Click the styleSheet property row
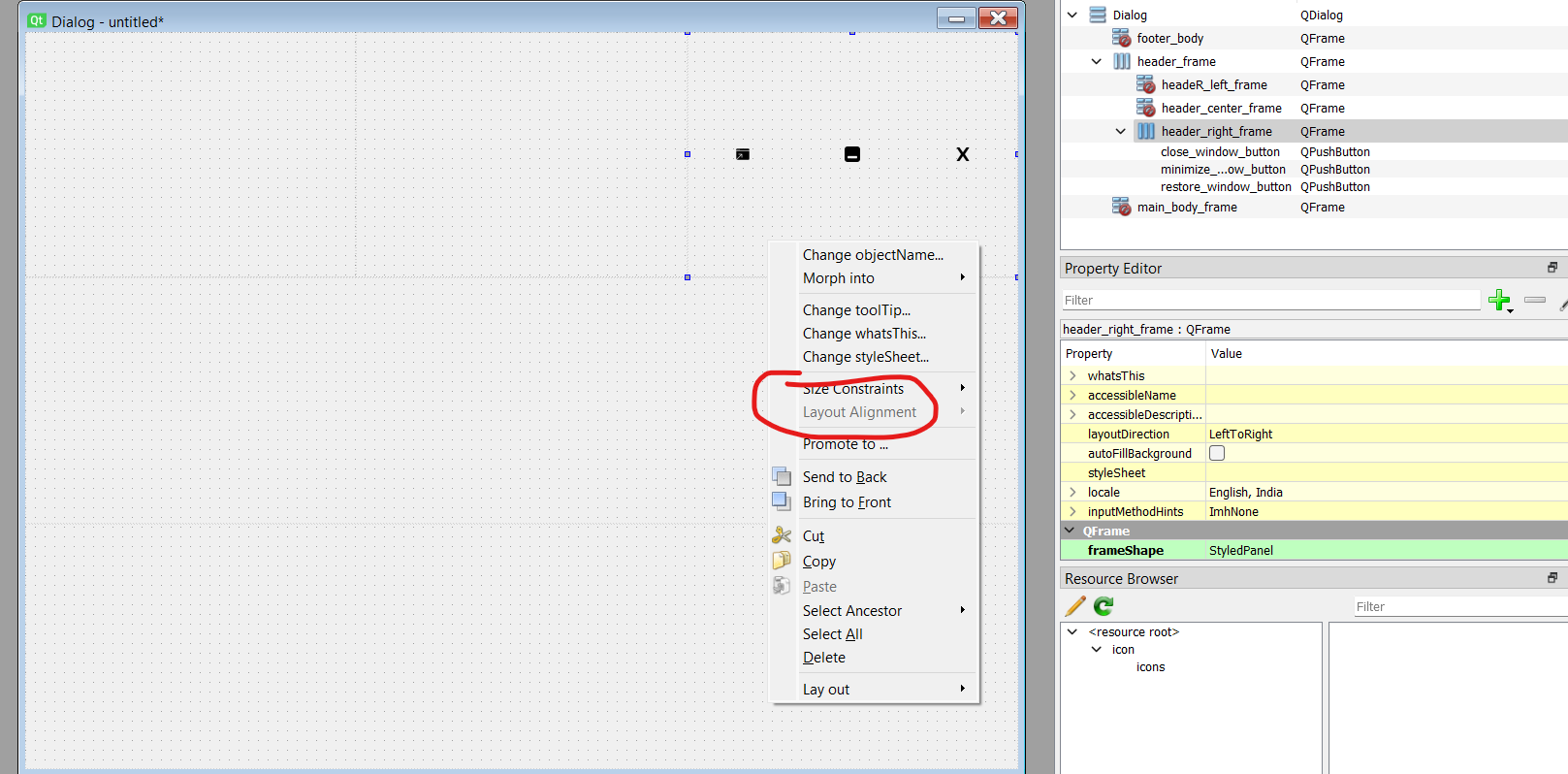Image resolution: width=1568 pixels, height=774 pixels. (1314, 472)
